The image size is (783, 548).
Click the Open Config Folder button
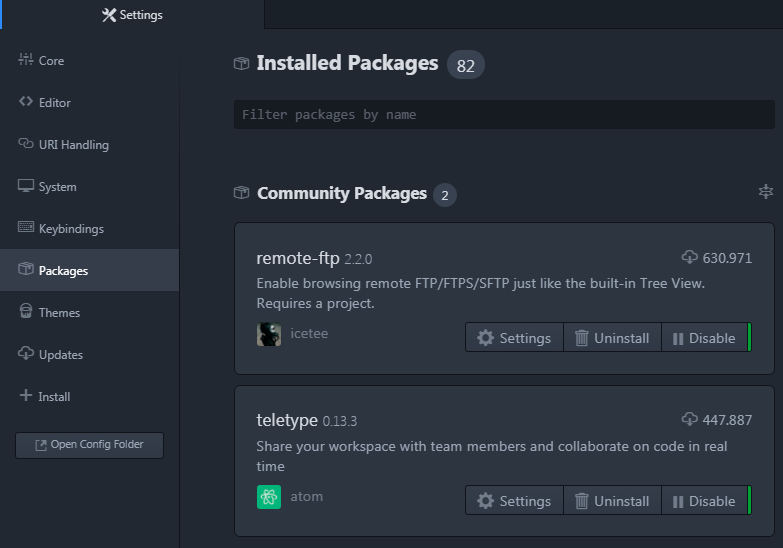click(89, 445)
